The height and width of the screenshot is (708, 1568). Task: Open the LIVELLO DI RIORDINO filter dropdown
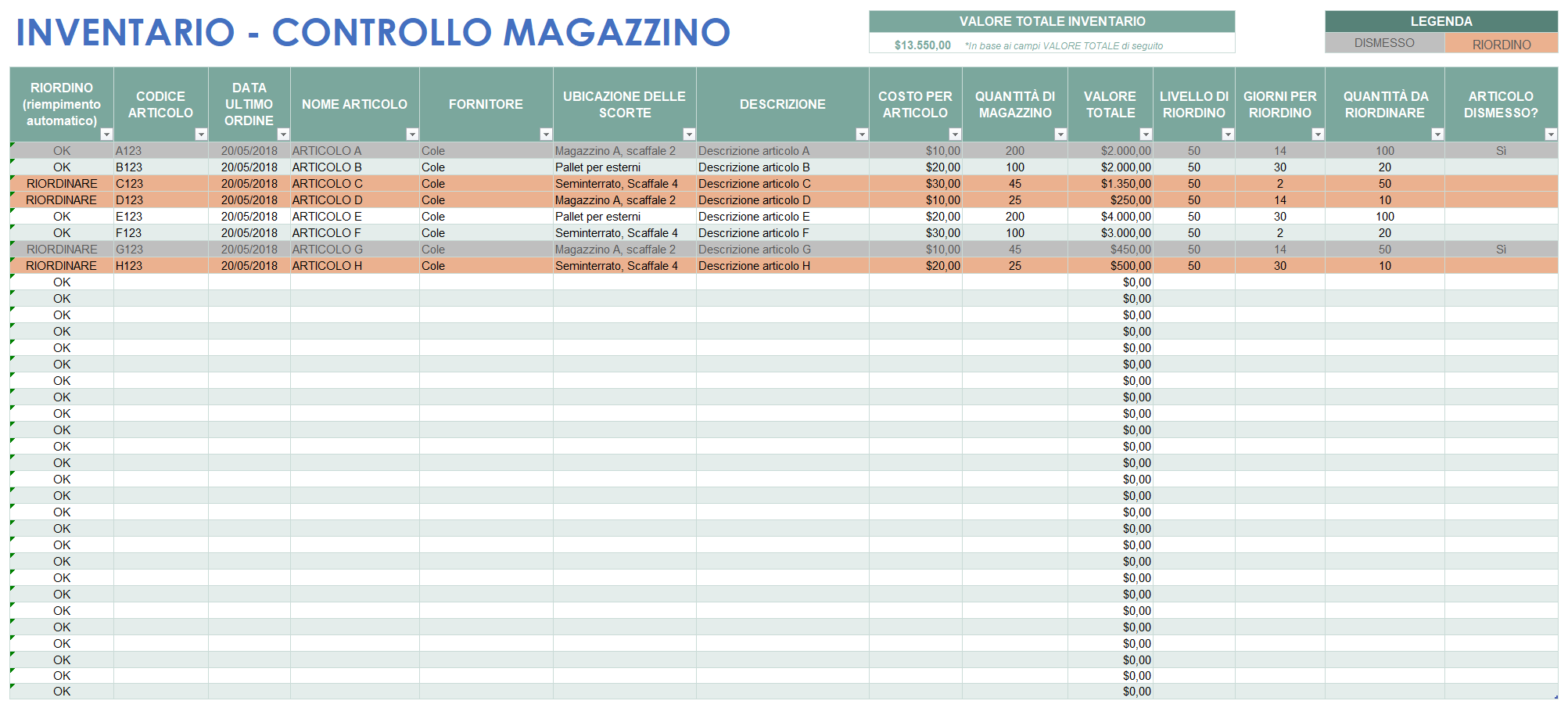1228,135
